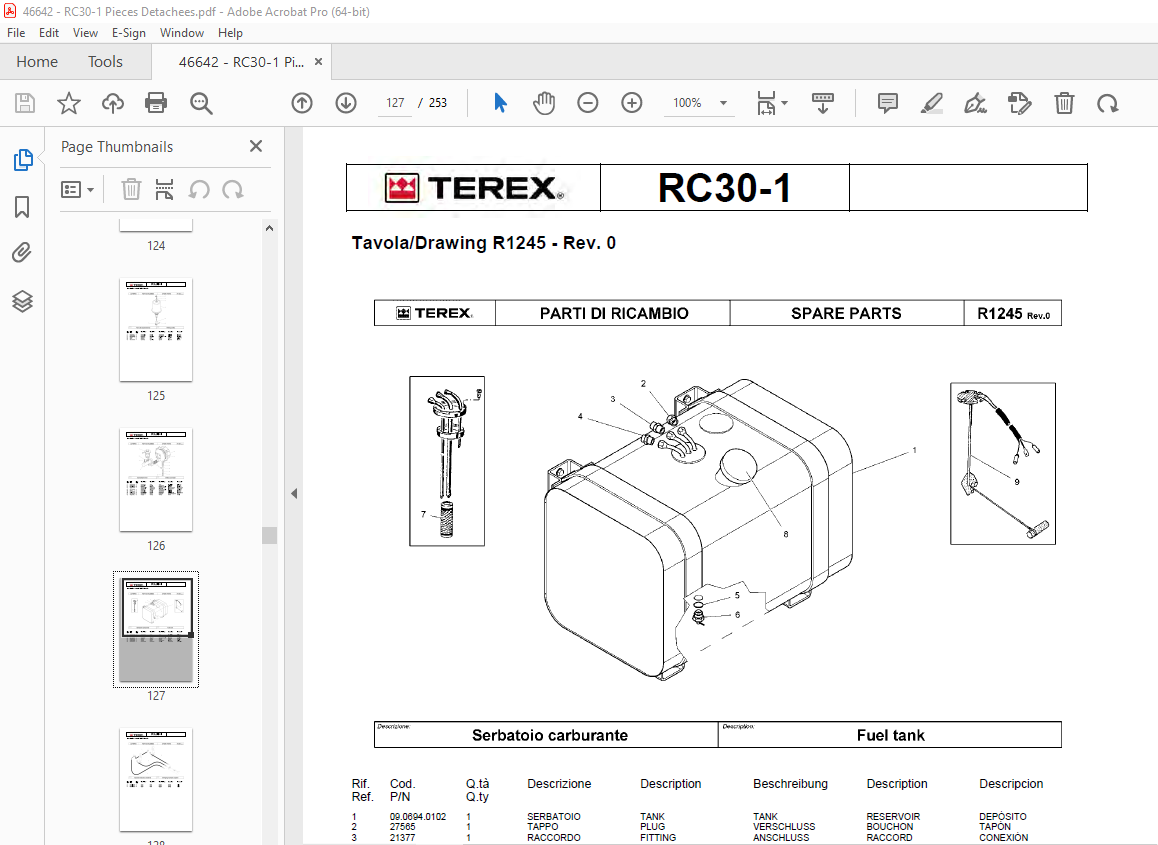Go to previous page arrow
Screen dimensions: 1158x845
tap(302, 103)
